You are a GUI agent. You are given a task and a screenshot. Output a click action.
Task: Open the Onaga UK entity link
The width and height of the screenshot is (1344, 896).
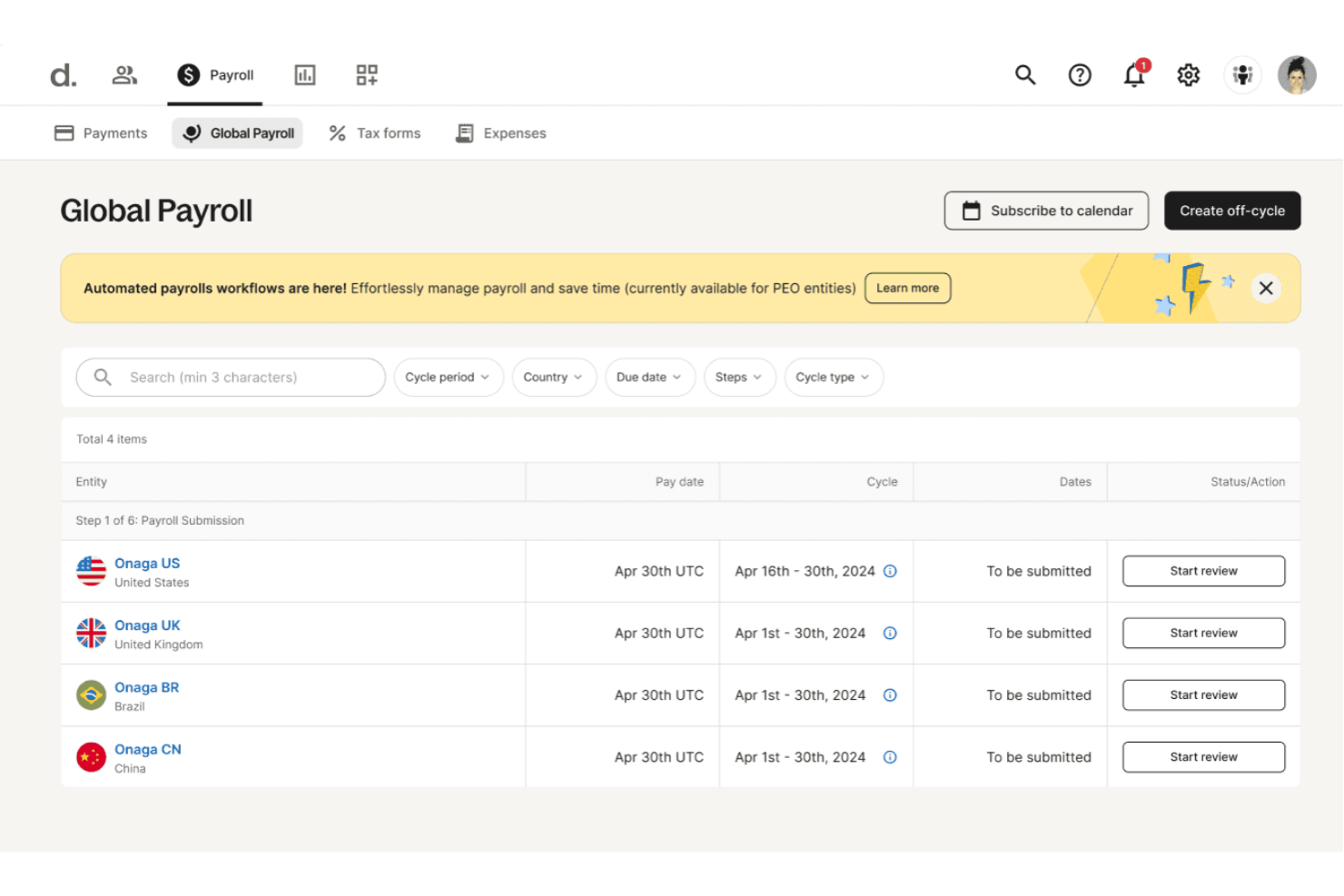[147, 625]
